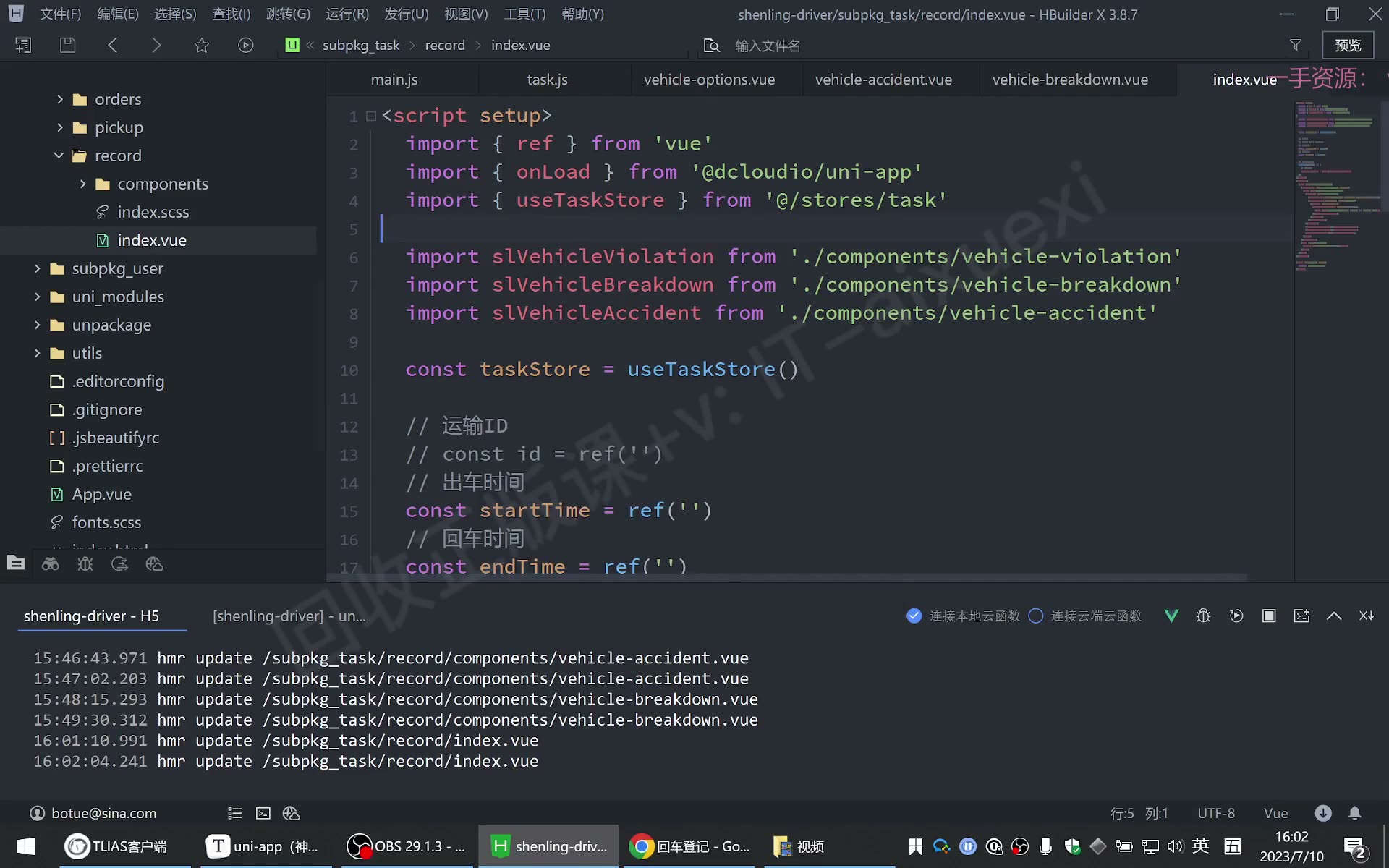Bookmark with the star icon in toolbar
The image size is (1389, 868).
202,45
